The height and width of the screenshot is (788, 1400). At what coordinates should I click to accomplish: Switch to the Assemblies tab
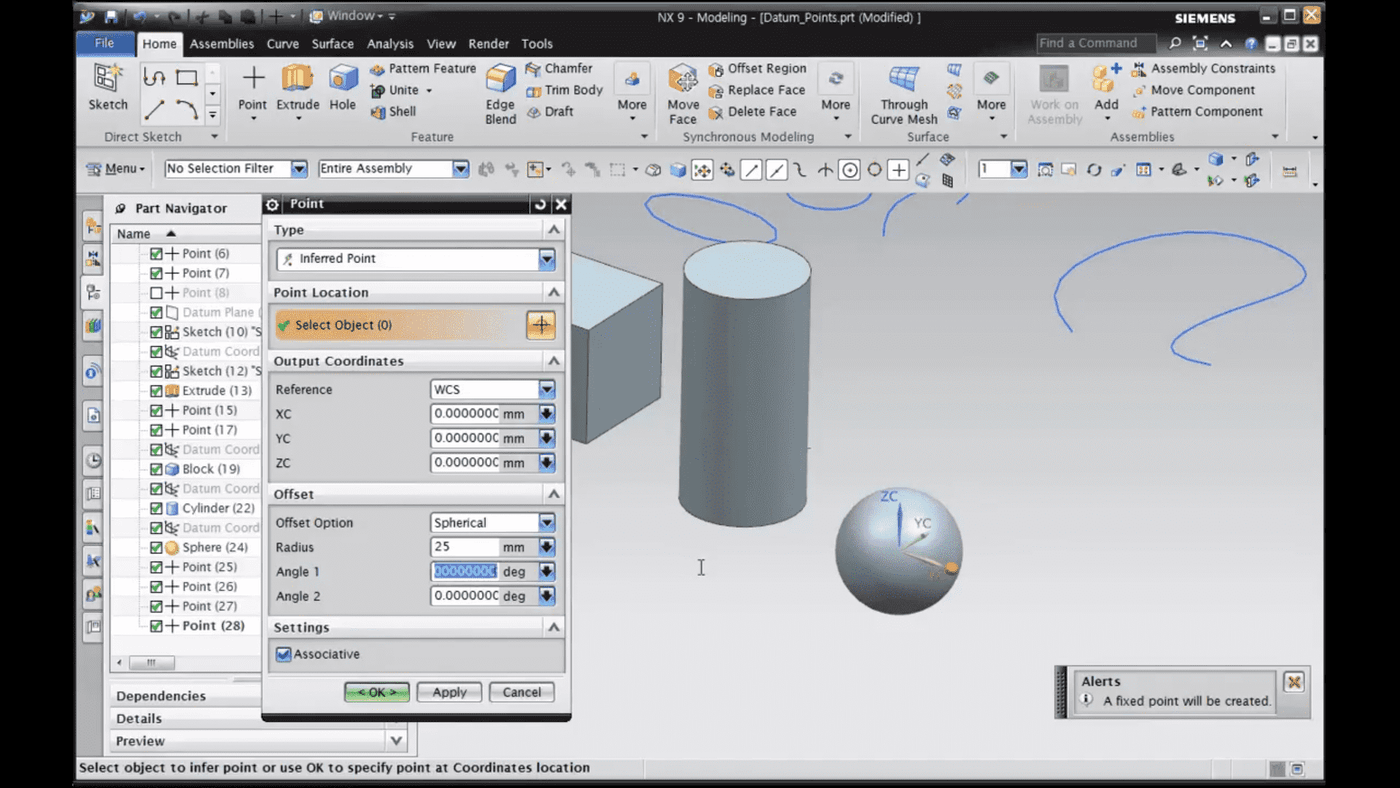(222, 44)
